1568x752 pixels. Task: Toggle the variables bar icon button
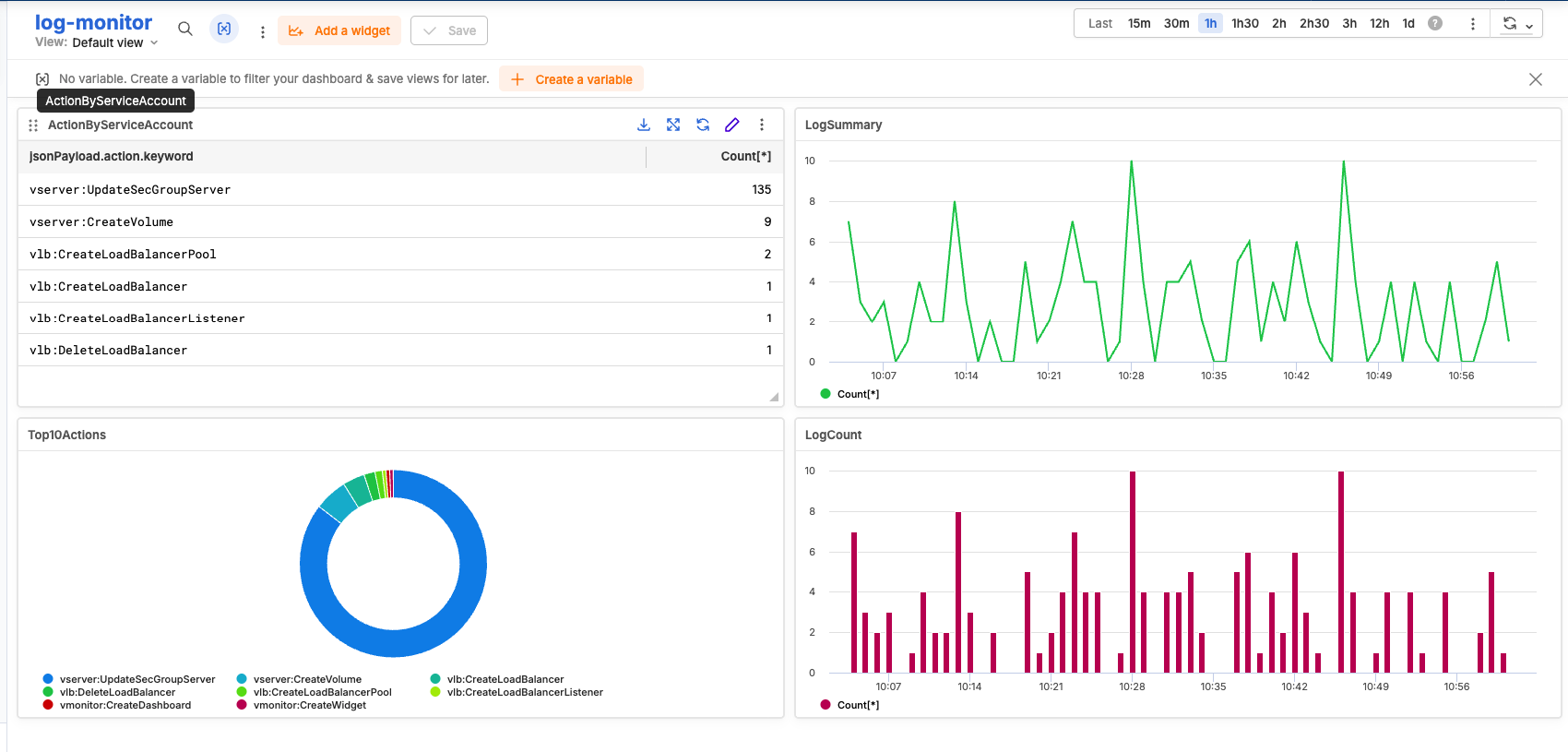coord(224,30)
